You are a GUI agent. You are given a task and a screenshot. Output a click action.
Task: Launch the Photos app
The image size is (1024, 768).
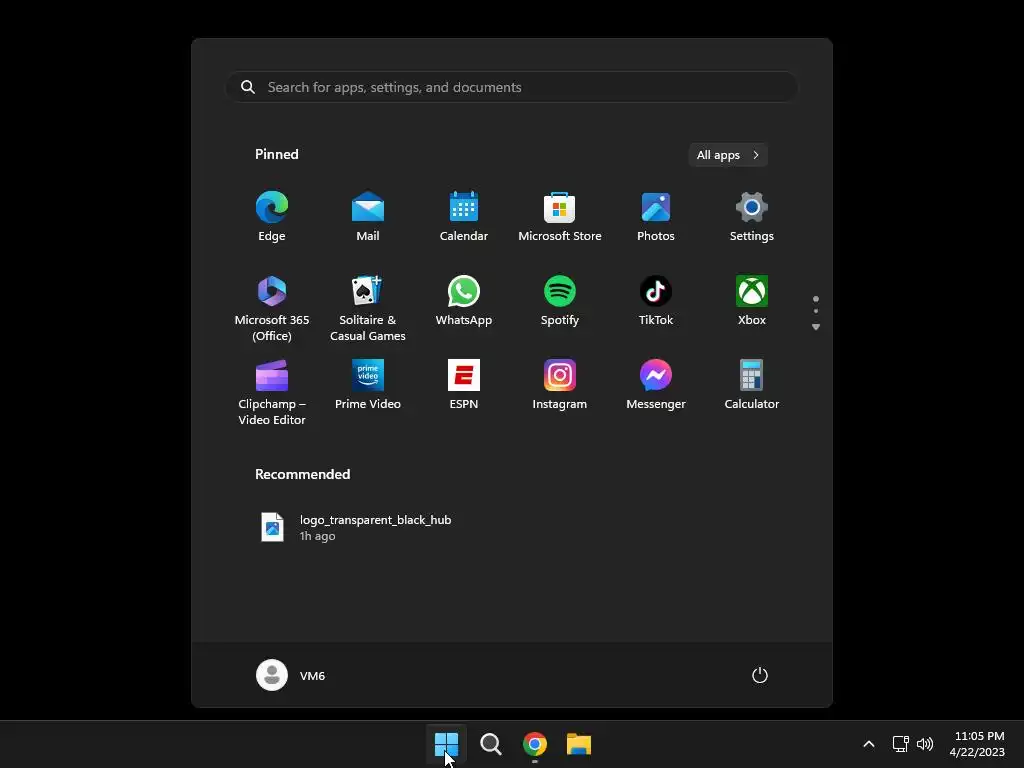[656, 217]
